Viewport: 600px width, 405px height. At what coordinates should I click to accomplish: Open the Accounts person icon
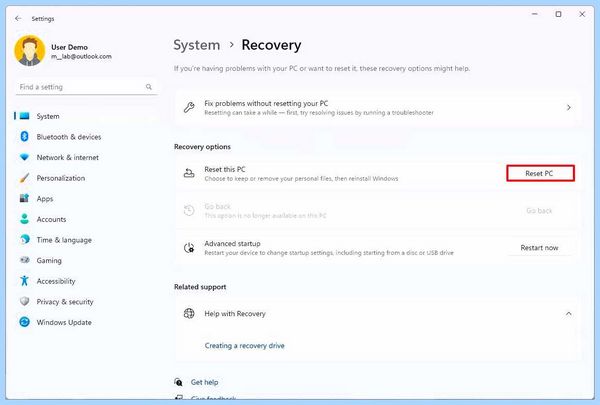tap(24, 219)
